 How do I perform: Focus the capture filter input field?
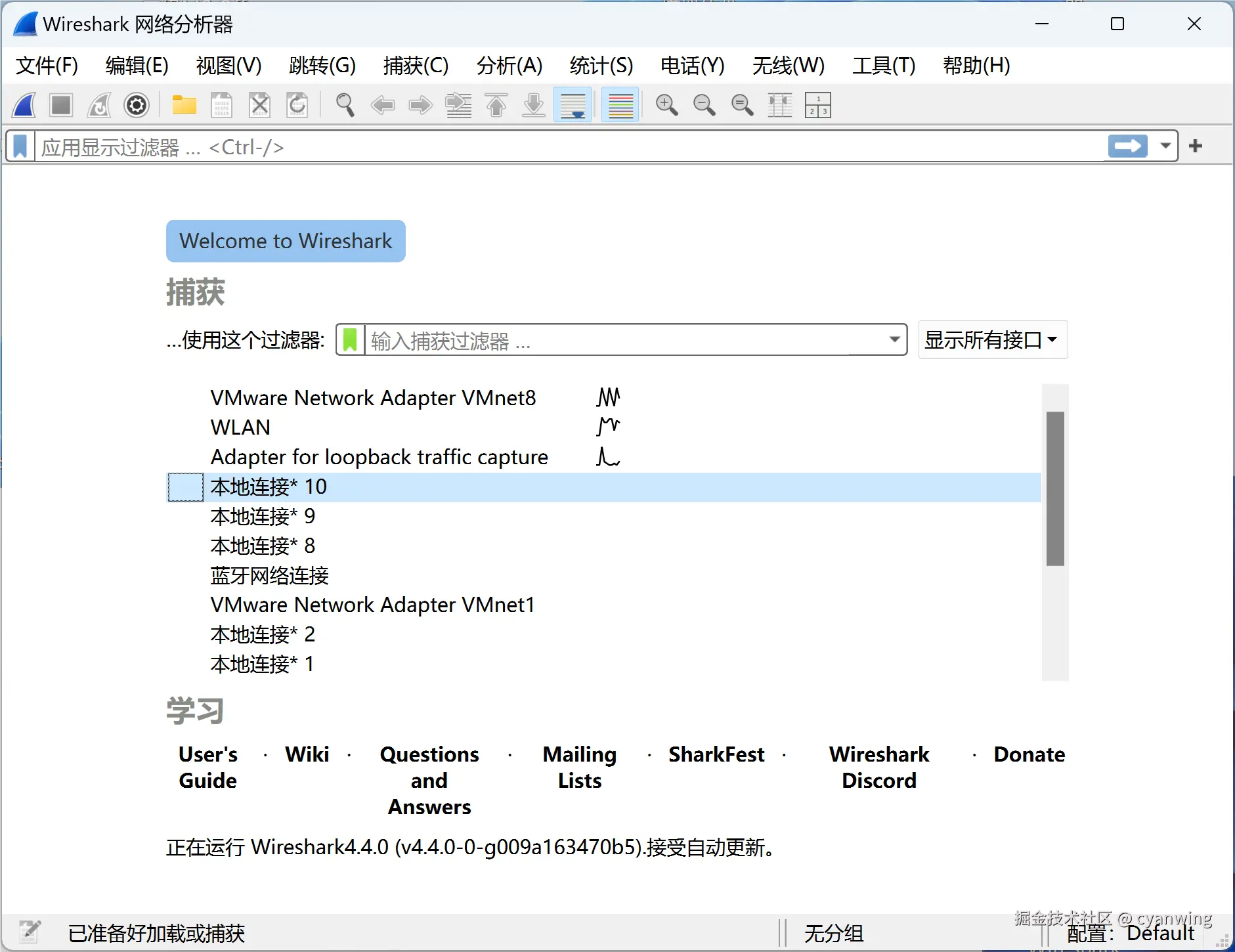[624, 340]
